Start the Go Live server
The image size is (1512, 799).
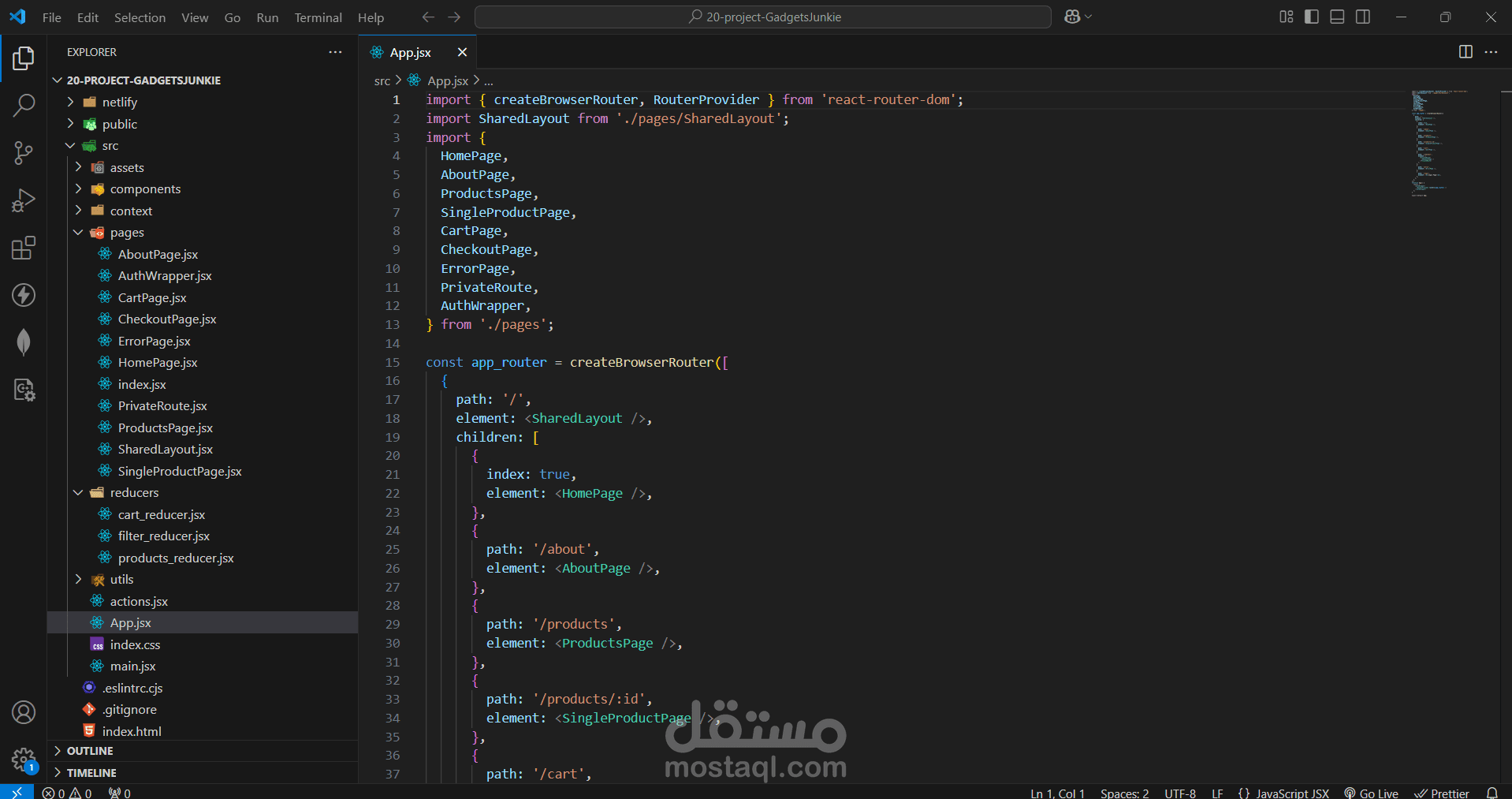point(1372,793)
